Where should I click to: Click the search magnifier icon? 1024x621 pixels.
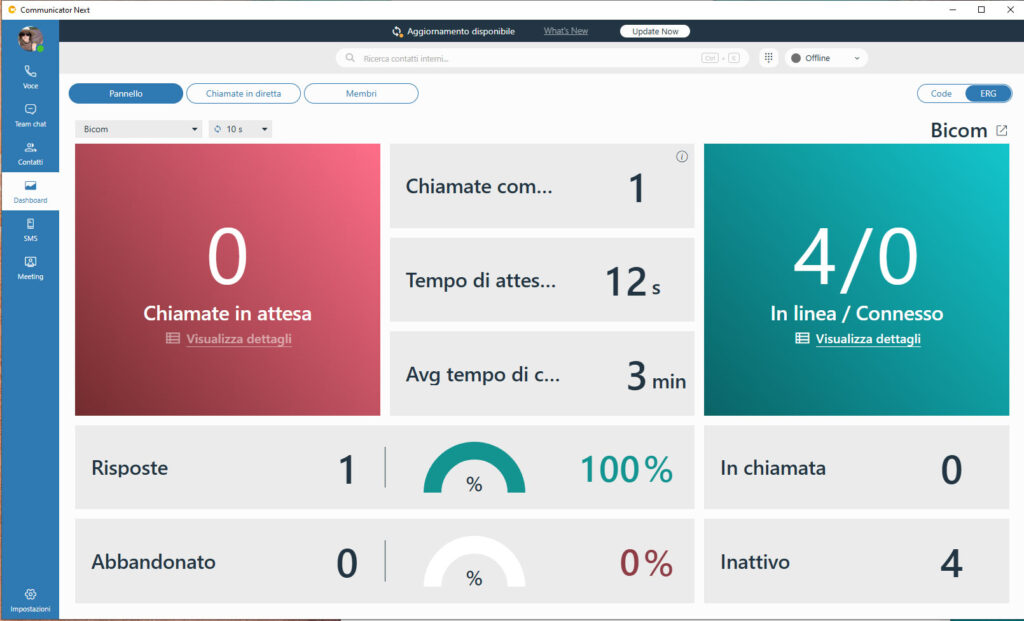click(350, 58)
